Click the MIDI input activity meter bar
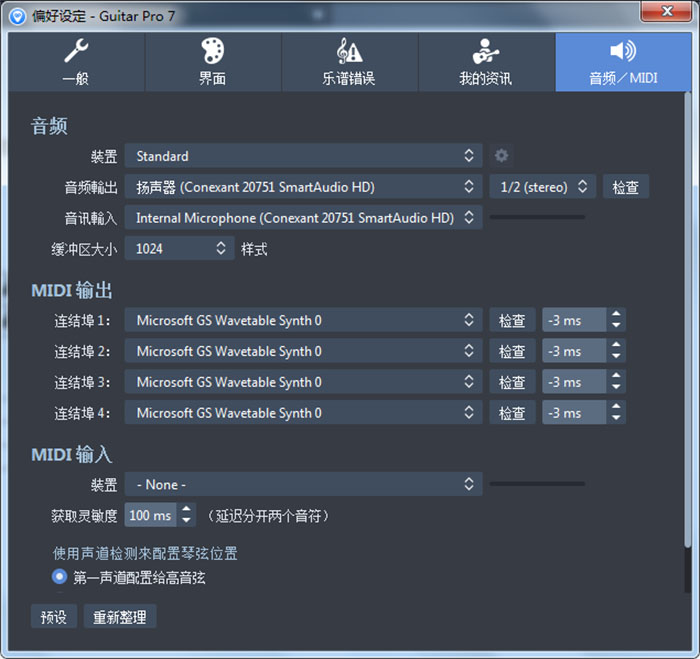 coord(538,484)
